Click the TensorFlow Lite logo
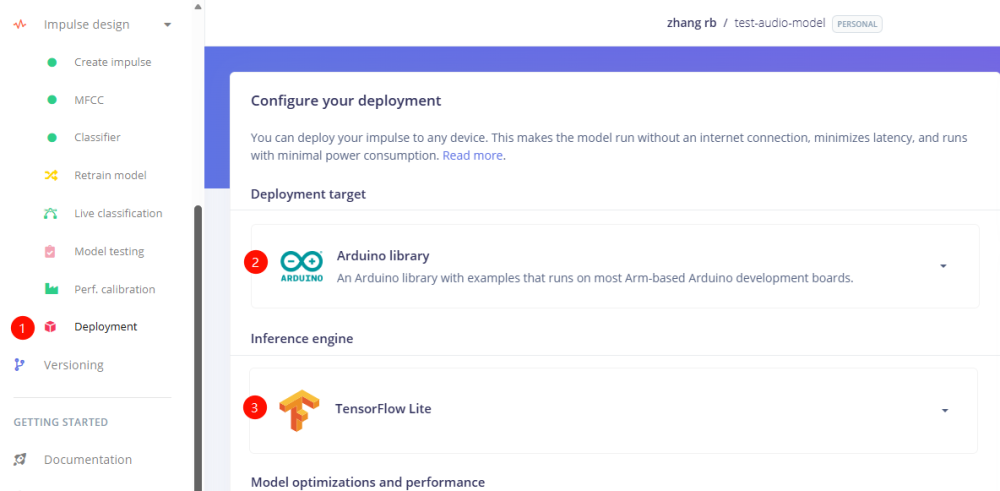 298,409
